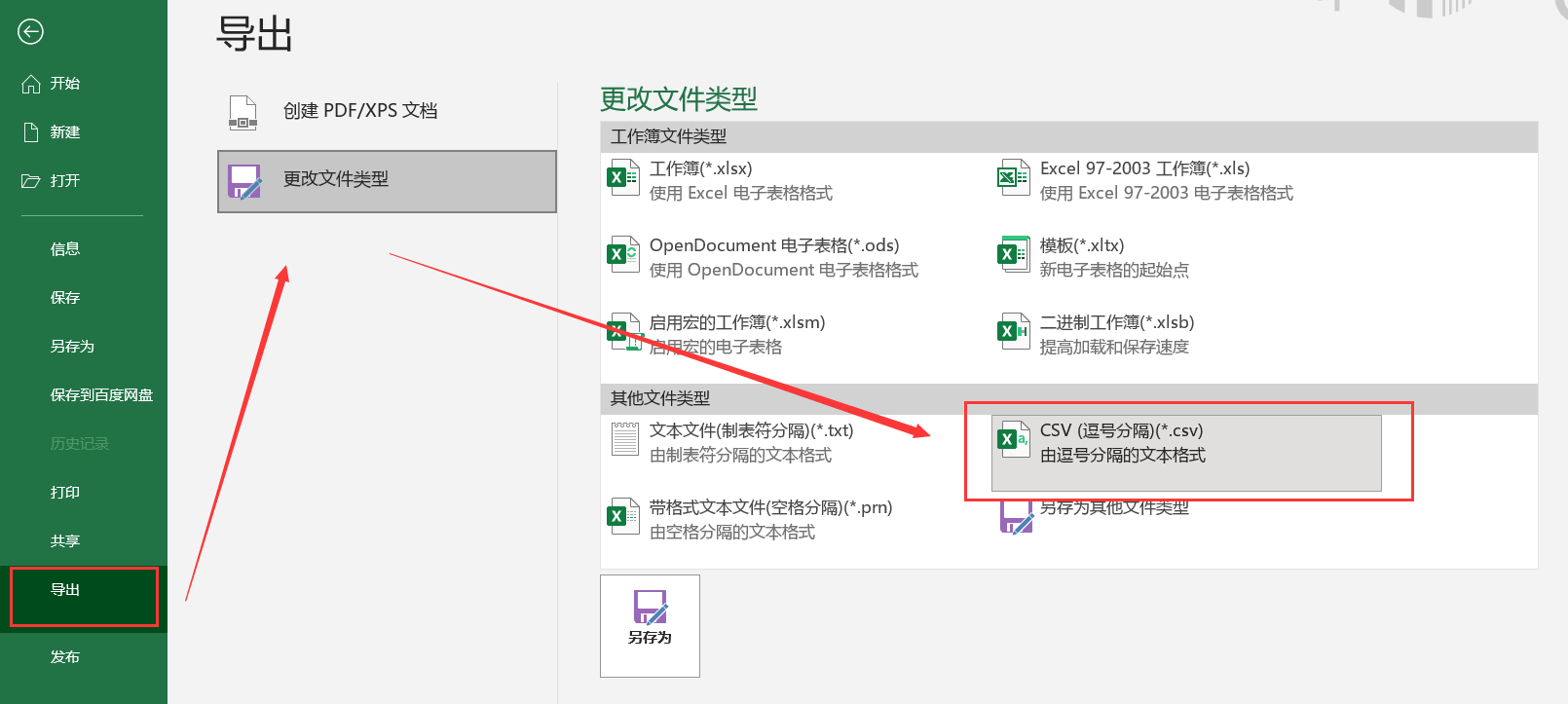1568x704 pixels.
Task: Click description 由逗号分隔的文本格式
Action: (1123, 456)
